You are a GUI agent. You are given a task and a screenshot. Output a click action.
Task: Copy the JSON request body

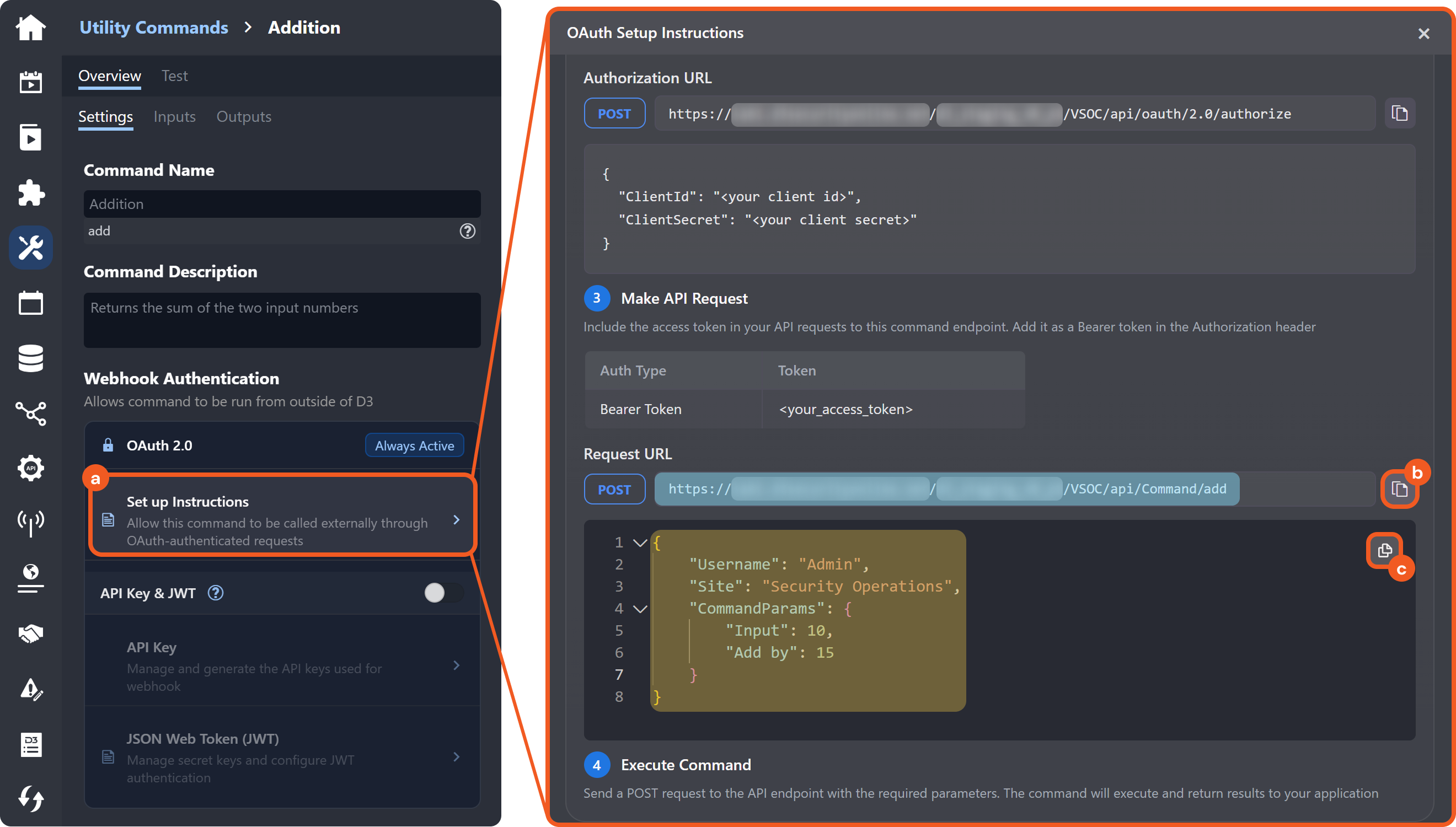click(x=1384, y=550)
